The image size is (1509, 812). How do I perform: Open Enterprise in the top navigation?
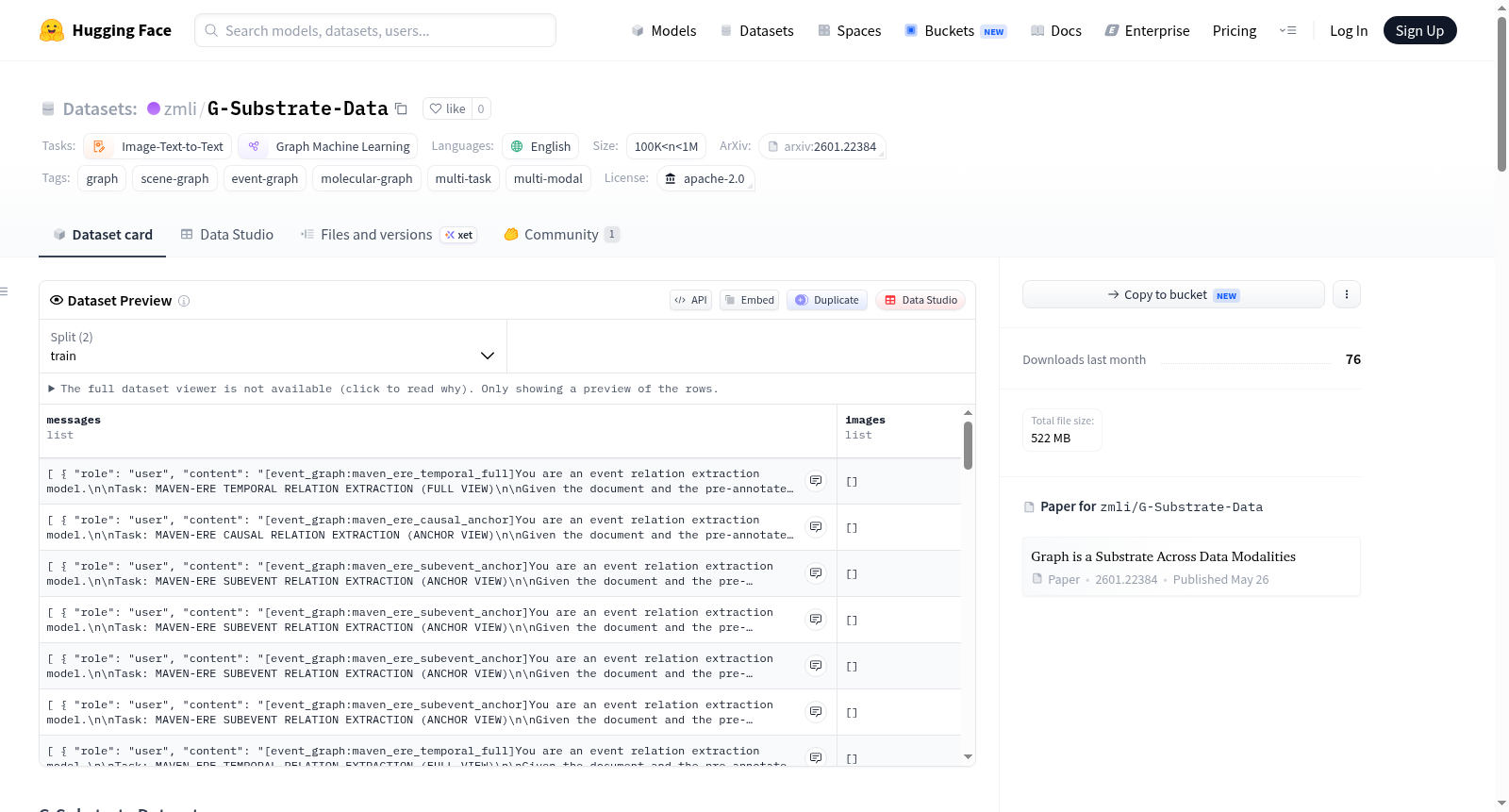[1148, 30]
